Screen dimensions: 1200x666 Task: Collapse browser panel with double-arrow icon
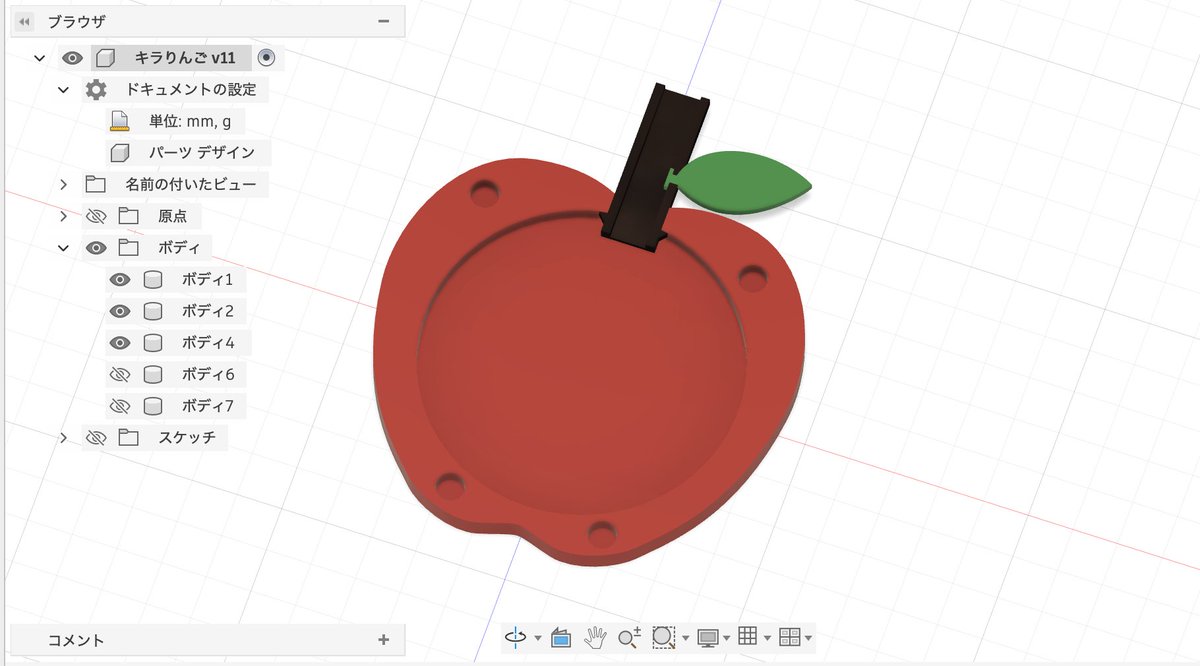point(25,21)
